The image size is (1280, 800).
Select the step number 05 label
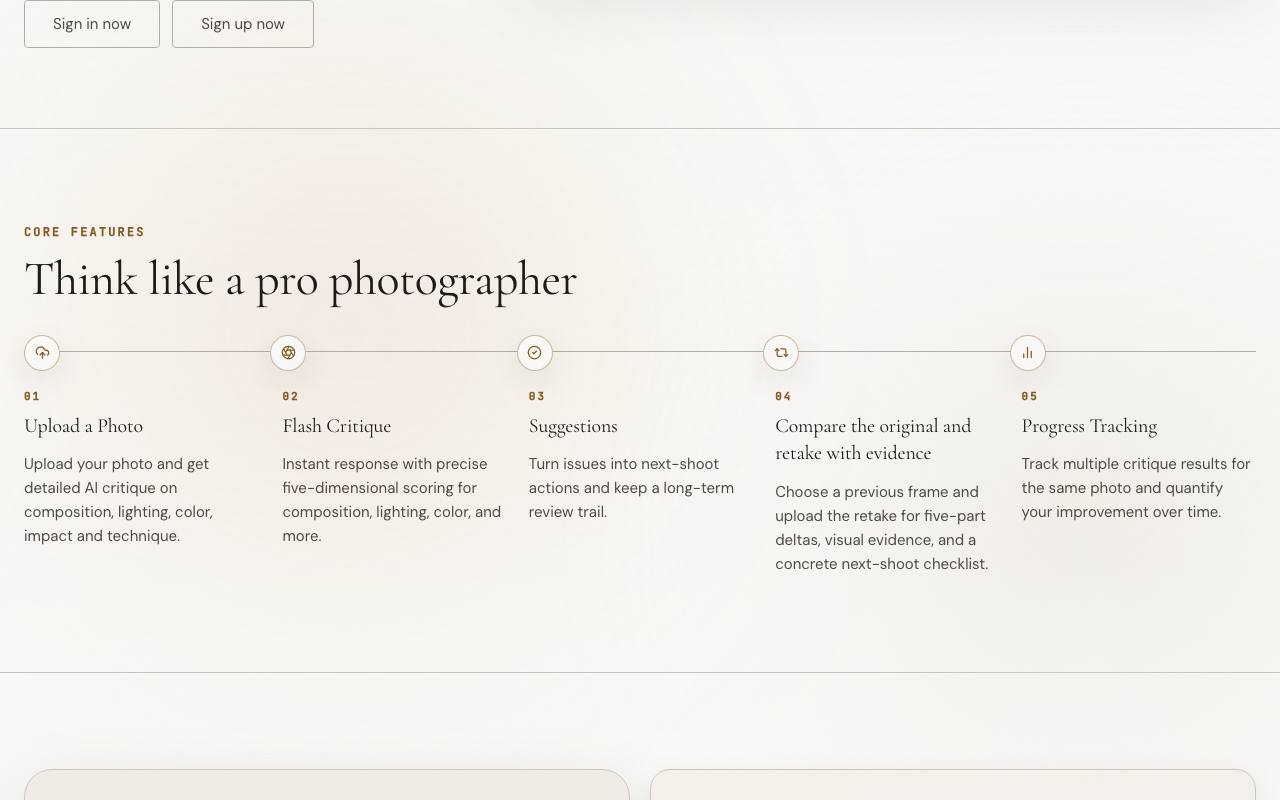pyautogui.click(x=1030, y=396)
